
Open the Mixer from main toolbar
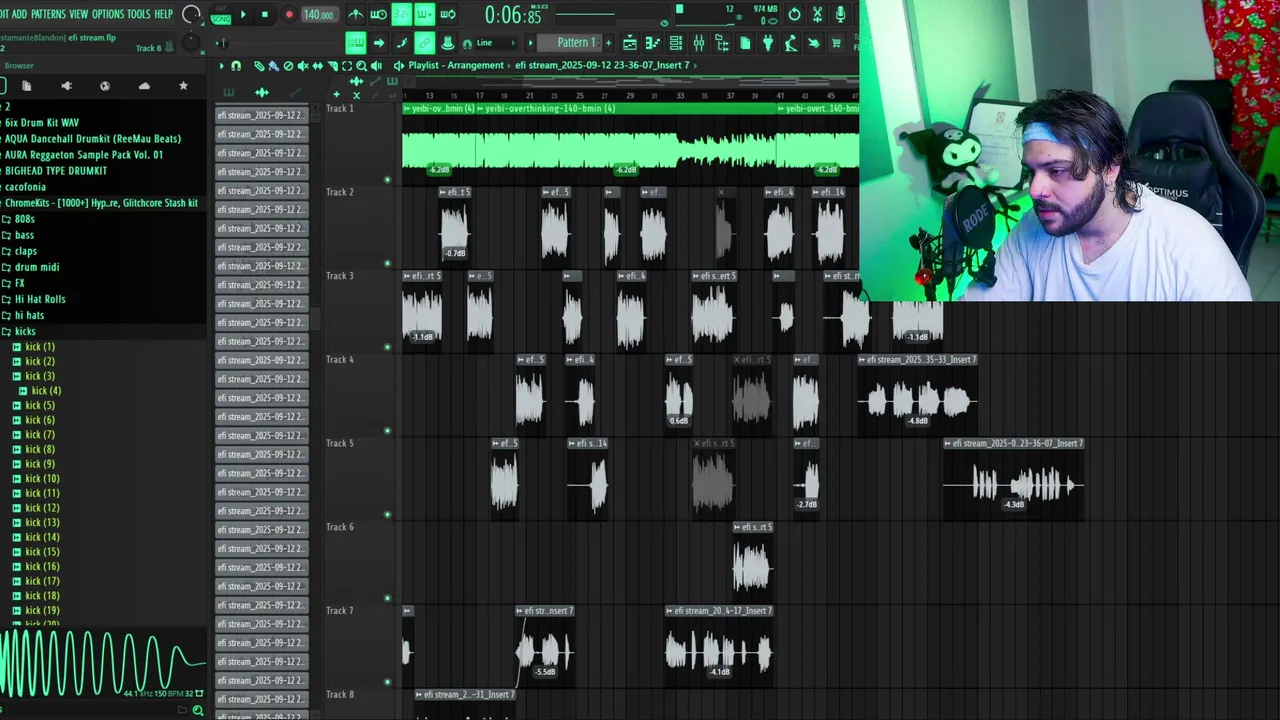699,42
